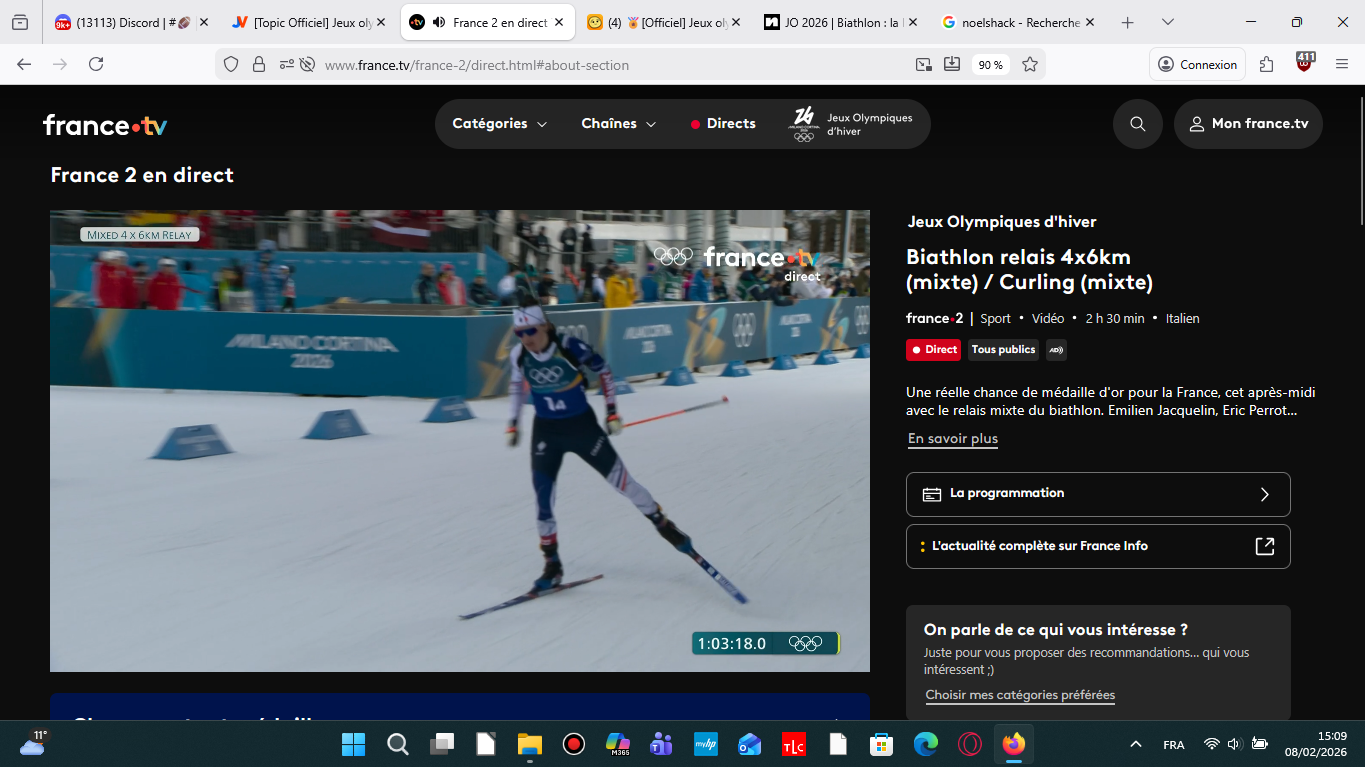
Task: Switch to the Discord tab
Action: [131, 22]
